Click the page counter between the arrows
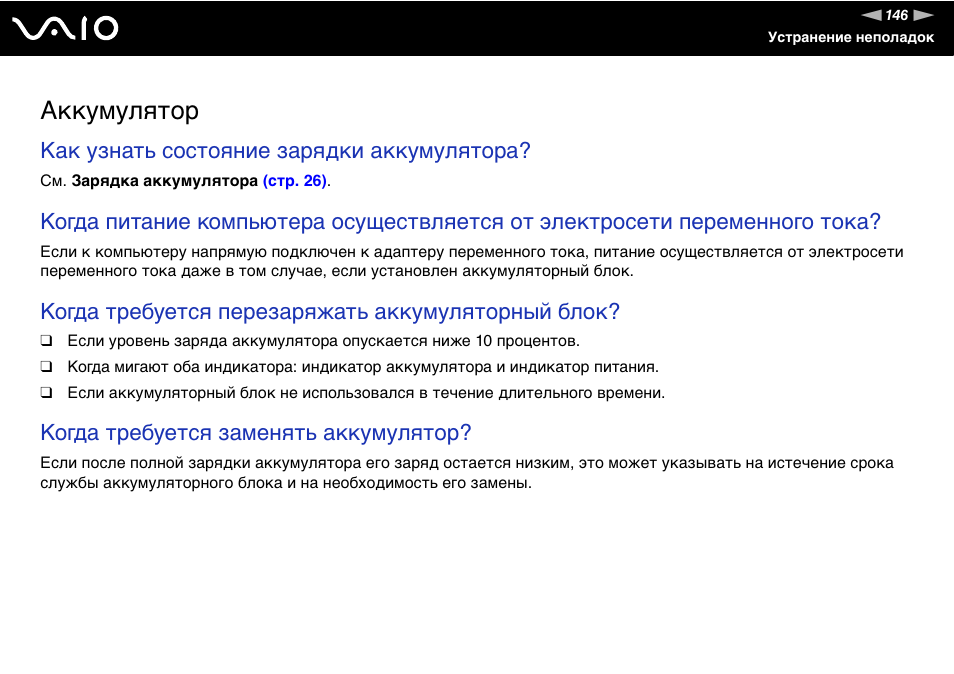This screenshot has width=954, height=674. (x=896, y=15)
